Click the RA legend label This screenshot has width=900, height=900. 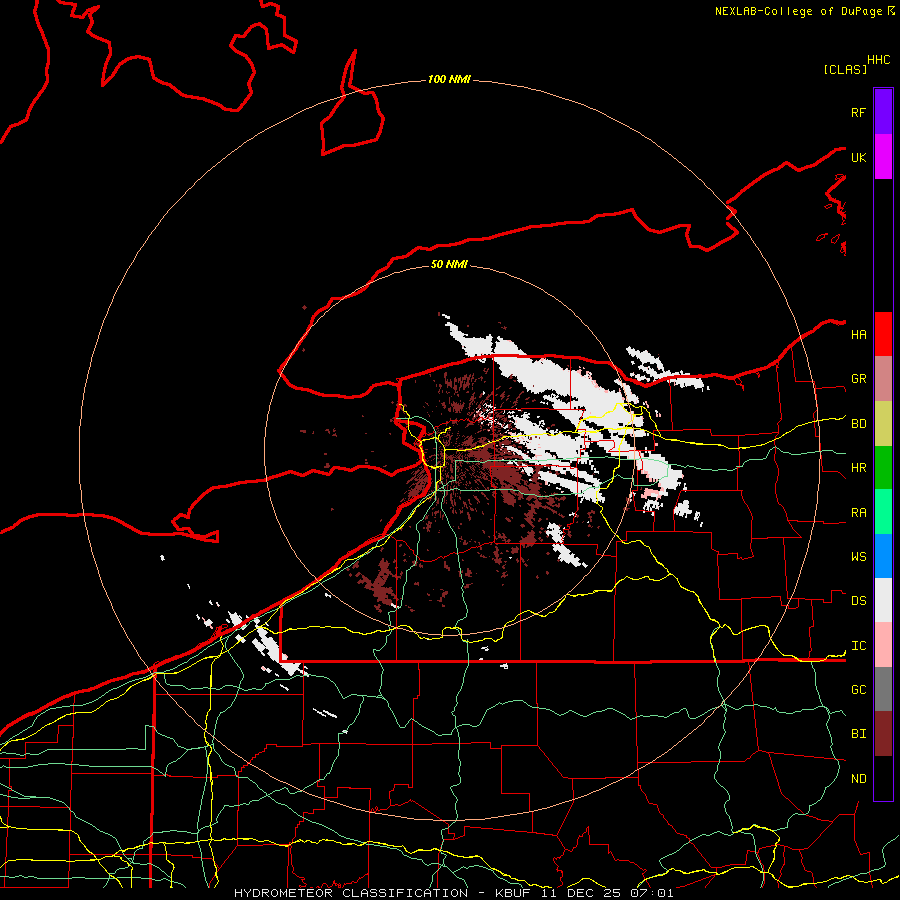point(859,513)
